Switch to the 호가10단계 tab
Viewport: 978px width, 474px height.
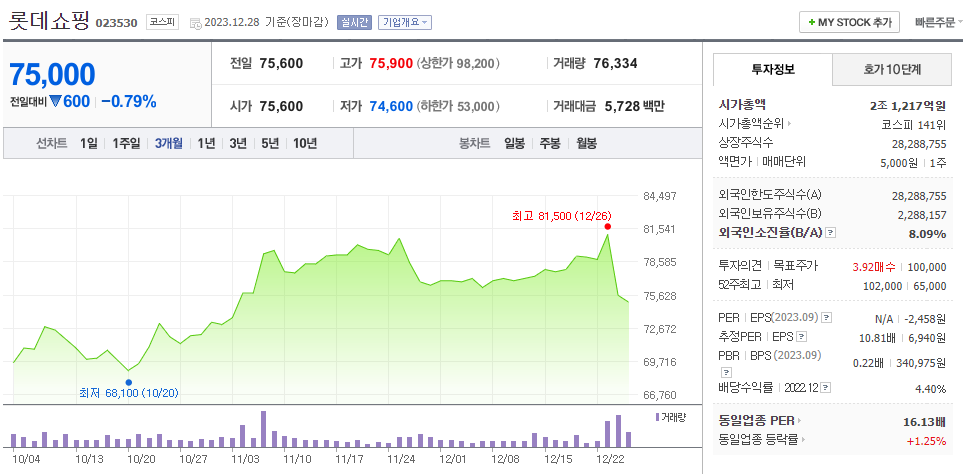click(892, 69)
